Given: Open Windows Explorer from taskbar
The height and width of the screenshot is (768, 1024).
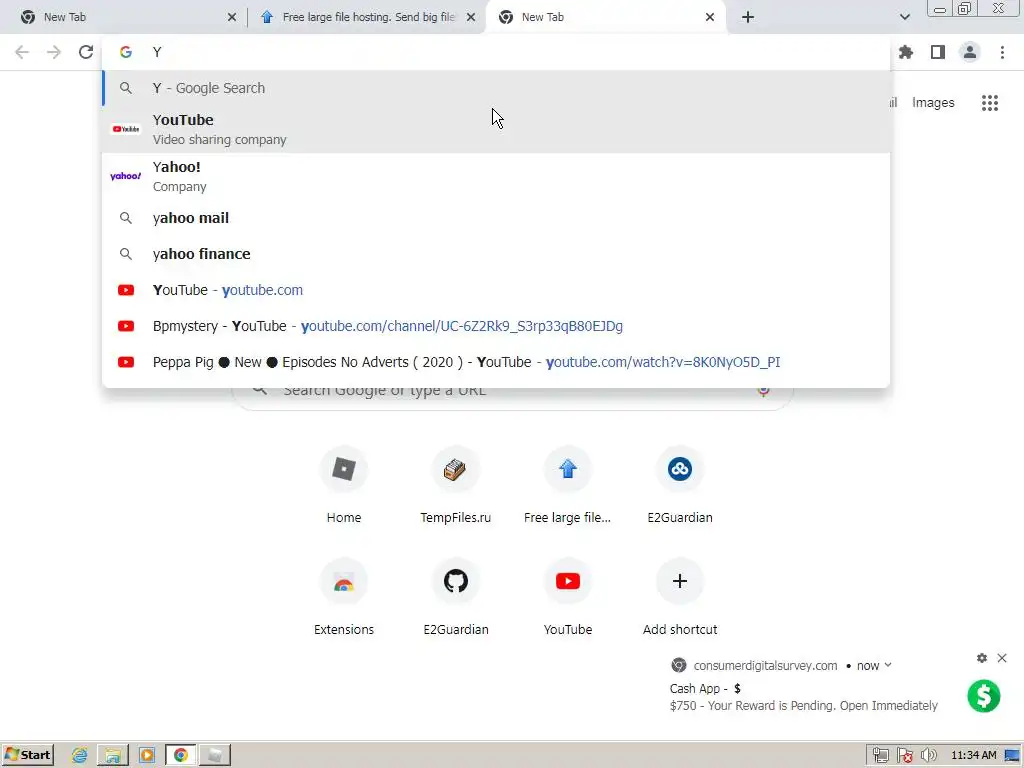Looking at the screenshot, I should click(113, 756).
